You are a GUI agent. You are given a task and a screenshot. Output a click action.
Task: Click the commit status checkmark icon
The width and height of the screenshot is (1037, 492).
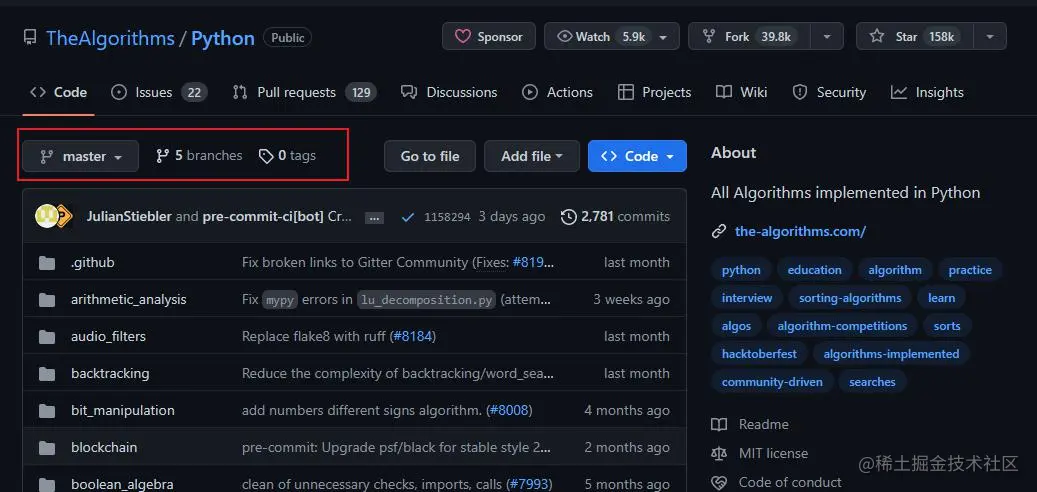408,217
